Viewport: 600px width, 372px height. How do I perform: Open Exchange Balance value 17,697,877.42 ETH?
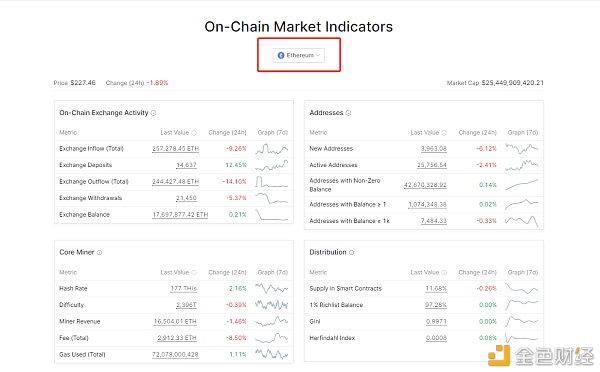(180, 215)
